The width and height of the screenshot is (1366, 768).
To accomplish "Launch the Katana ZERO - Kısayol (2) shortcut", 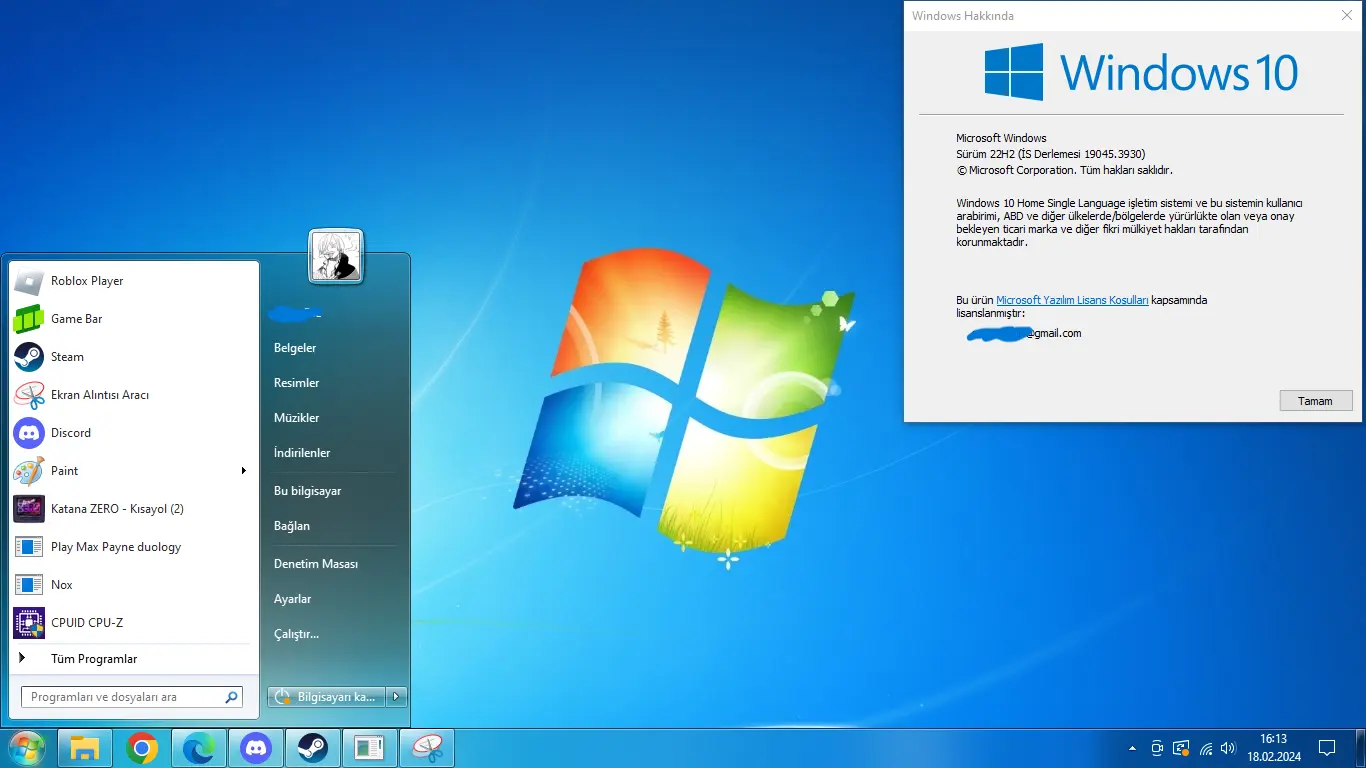I will point(135,509).
